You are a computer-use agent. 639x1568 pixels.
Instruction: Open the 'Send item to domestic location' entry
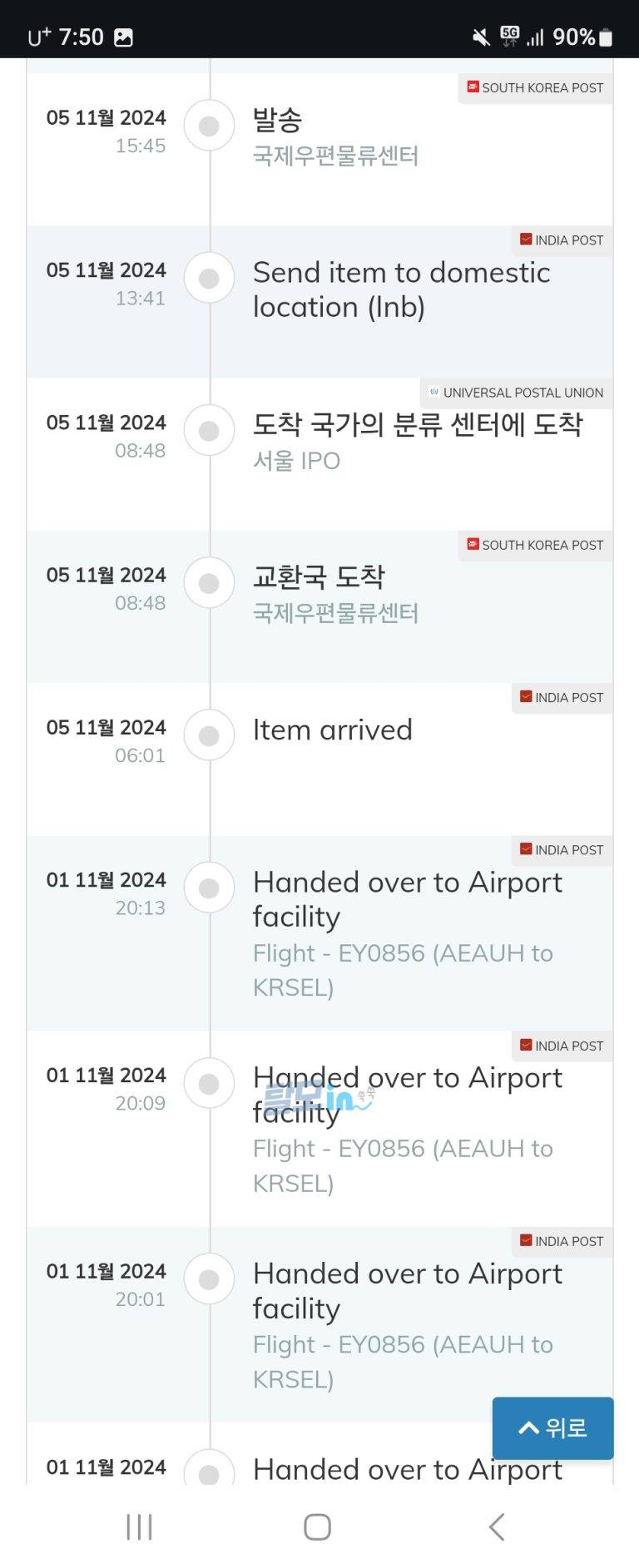[401, 289]
